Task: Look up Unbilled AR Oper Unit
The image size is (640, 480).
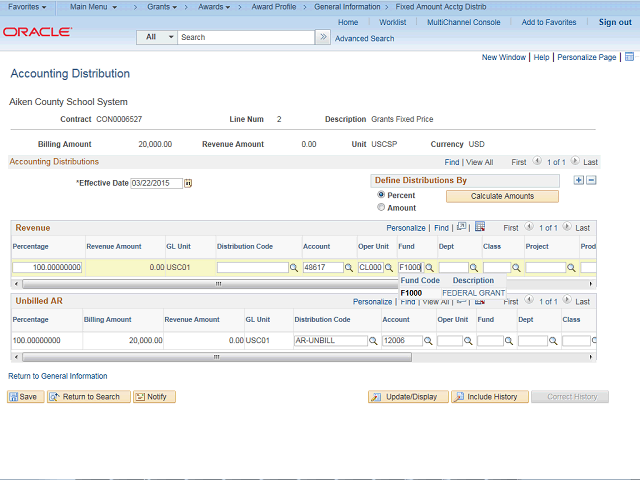Action: click(468, 341)
